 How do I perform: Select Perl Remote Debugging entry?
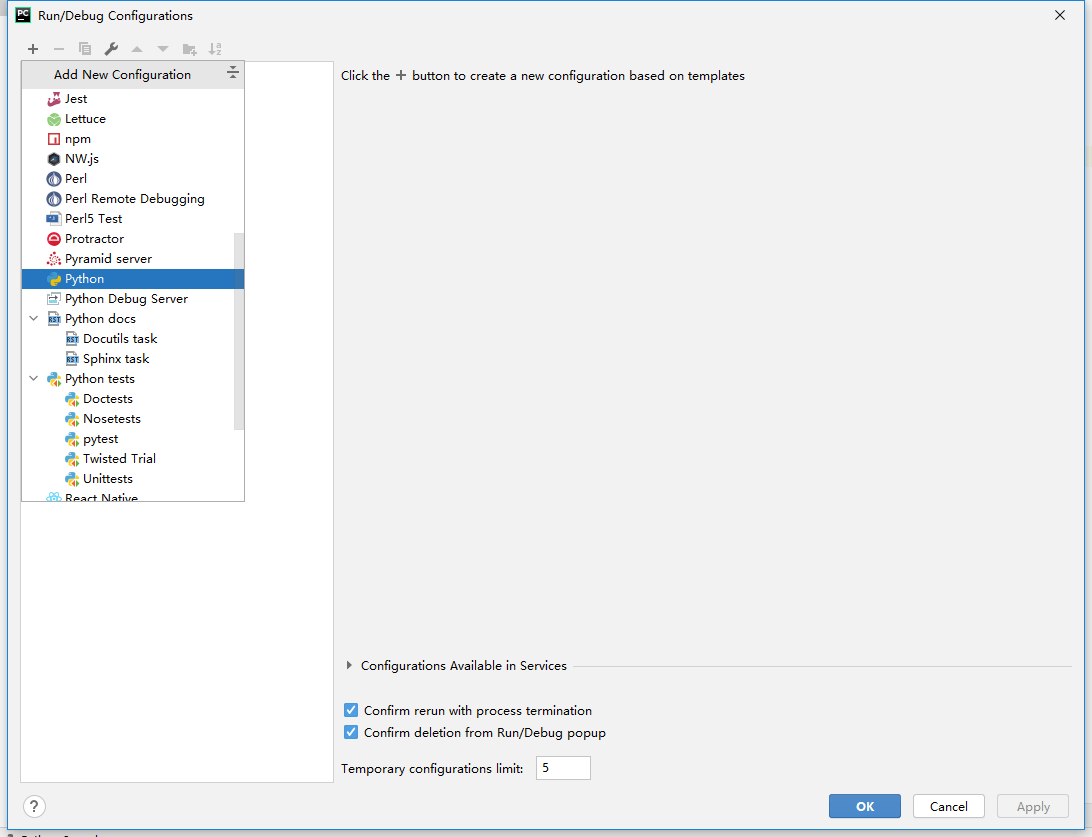coord(133,199)
